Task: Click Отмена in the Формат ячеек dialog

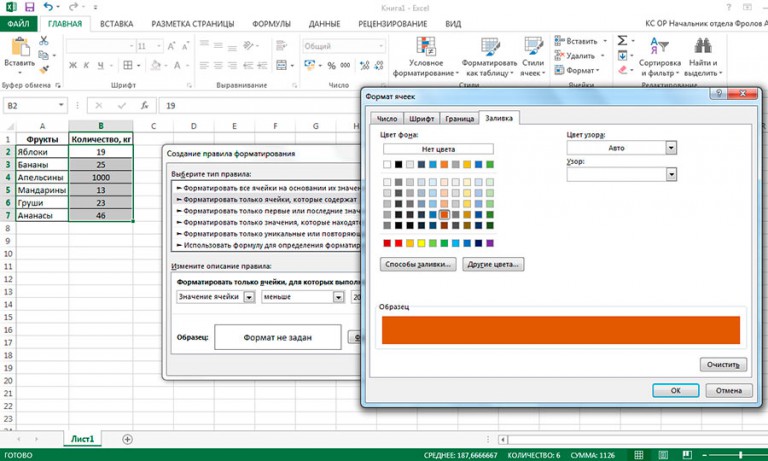Action: [x=729, y=390]
